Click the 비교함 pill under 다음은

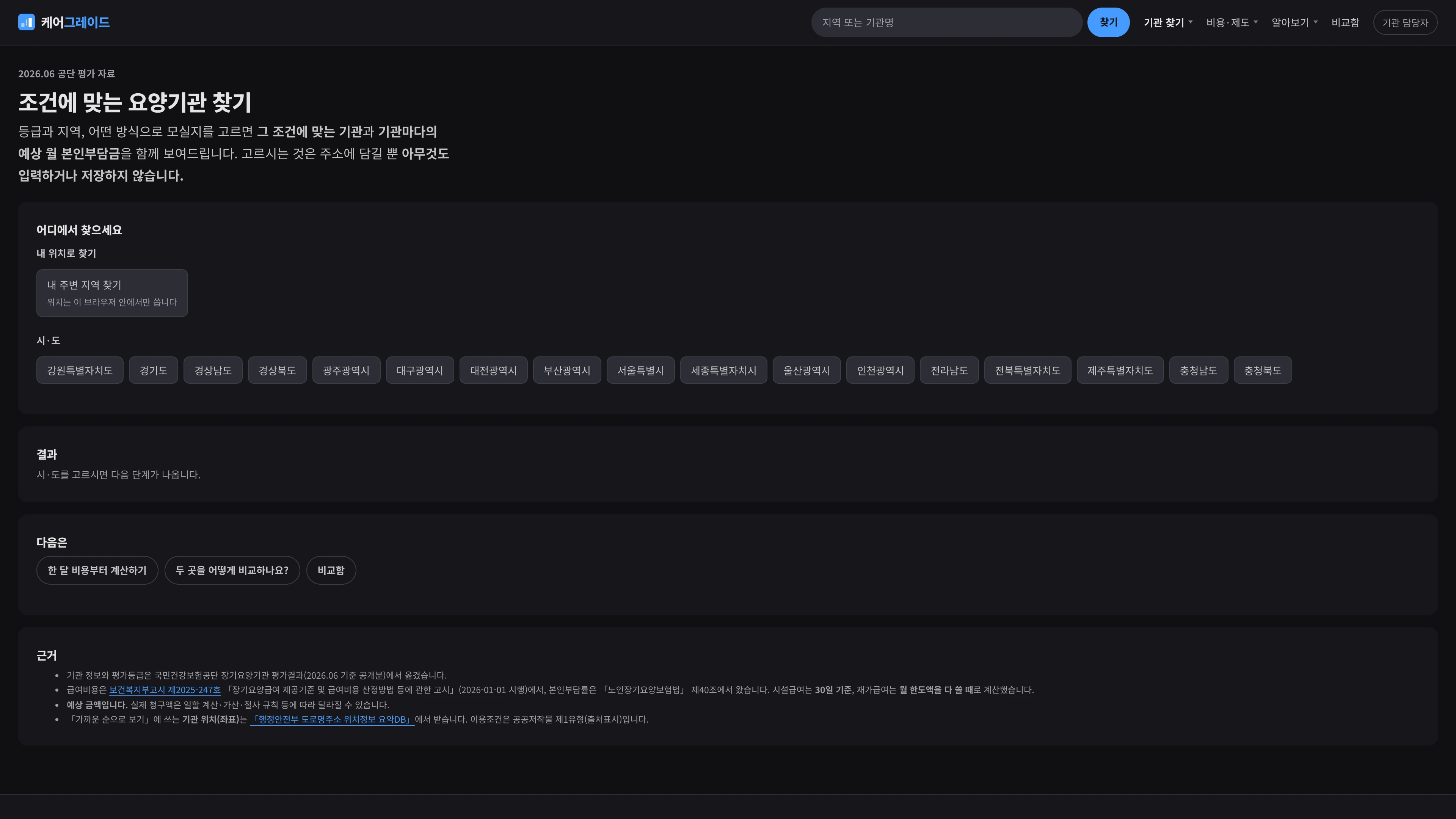pyautogui.click(x=331, y=570)
